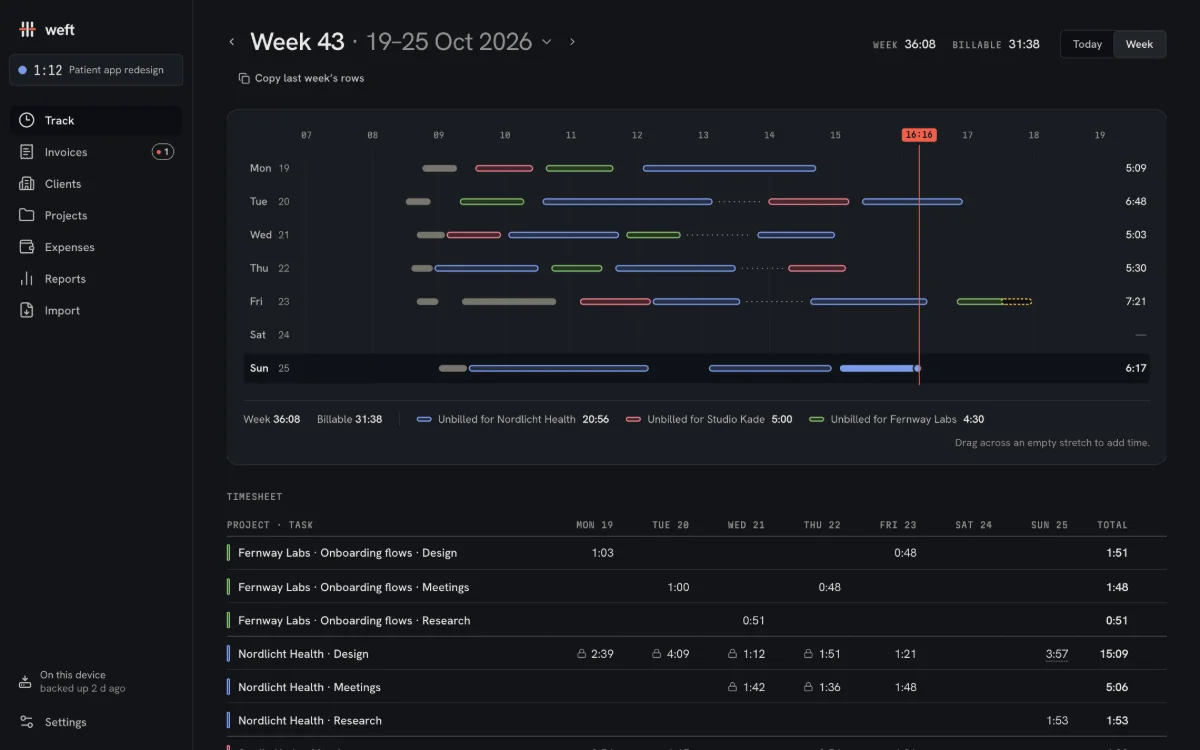Viewport: 1200px width, 750px height.
Task: Switch to the Week view
Action: 1139,44
